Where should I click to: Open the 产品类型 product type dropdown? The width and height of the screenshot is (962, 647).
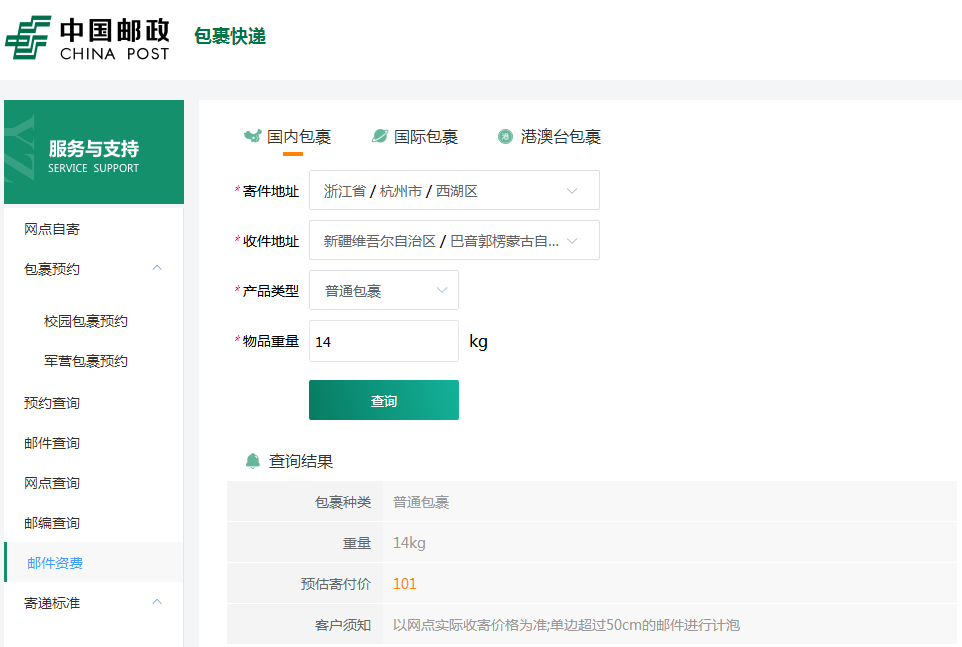(x=384, y=290)
